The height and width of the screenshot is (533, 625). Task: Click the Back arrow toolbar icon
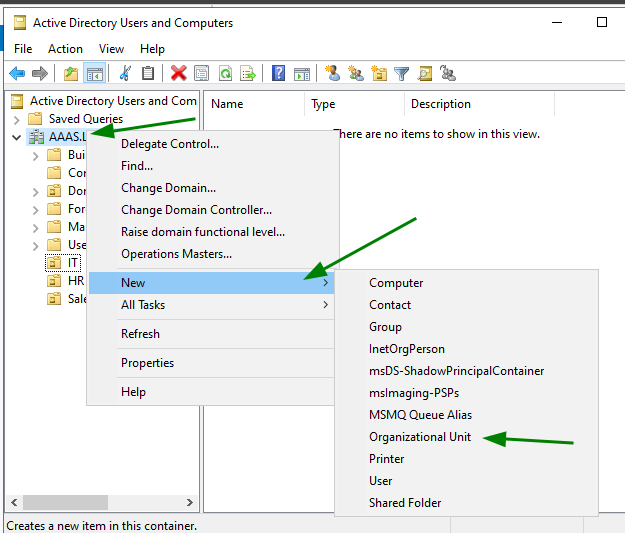(x=17, y=73)
